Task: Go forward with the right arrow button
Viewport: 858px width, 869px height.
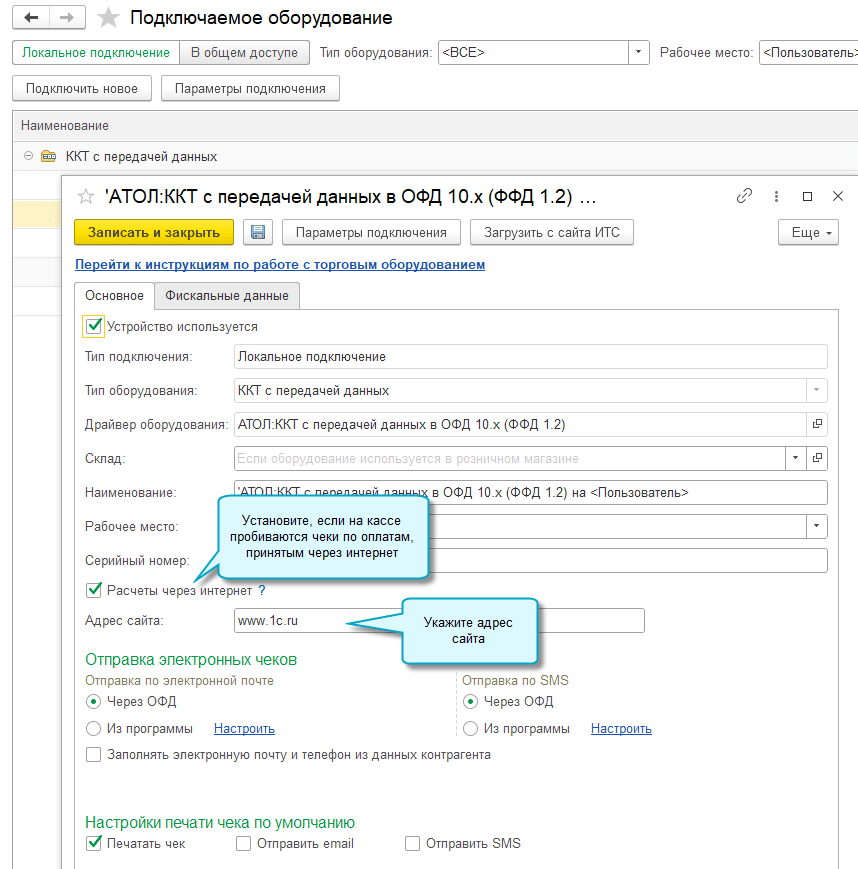Action: click(x=67, y=18)
